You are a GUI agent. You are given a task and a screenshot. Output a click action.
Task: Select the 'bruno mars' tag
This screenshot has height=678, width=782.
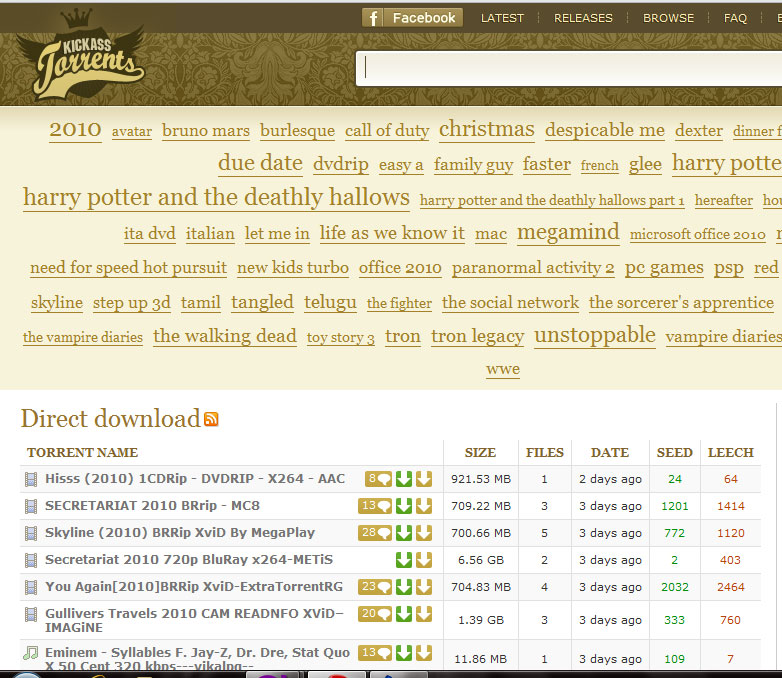click(x=205, y=131)
